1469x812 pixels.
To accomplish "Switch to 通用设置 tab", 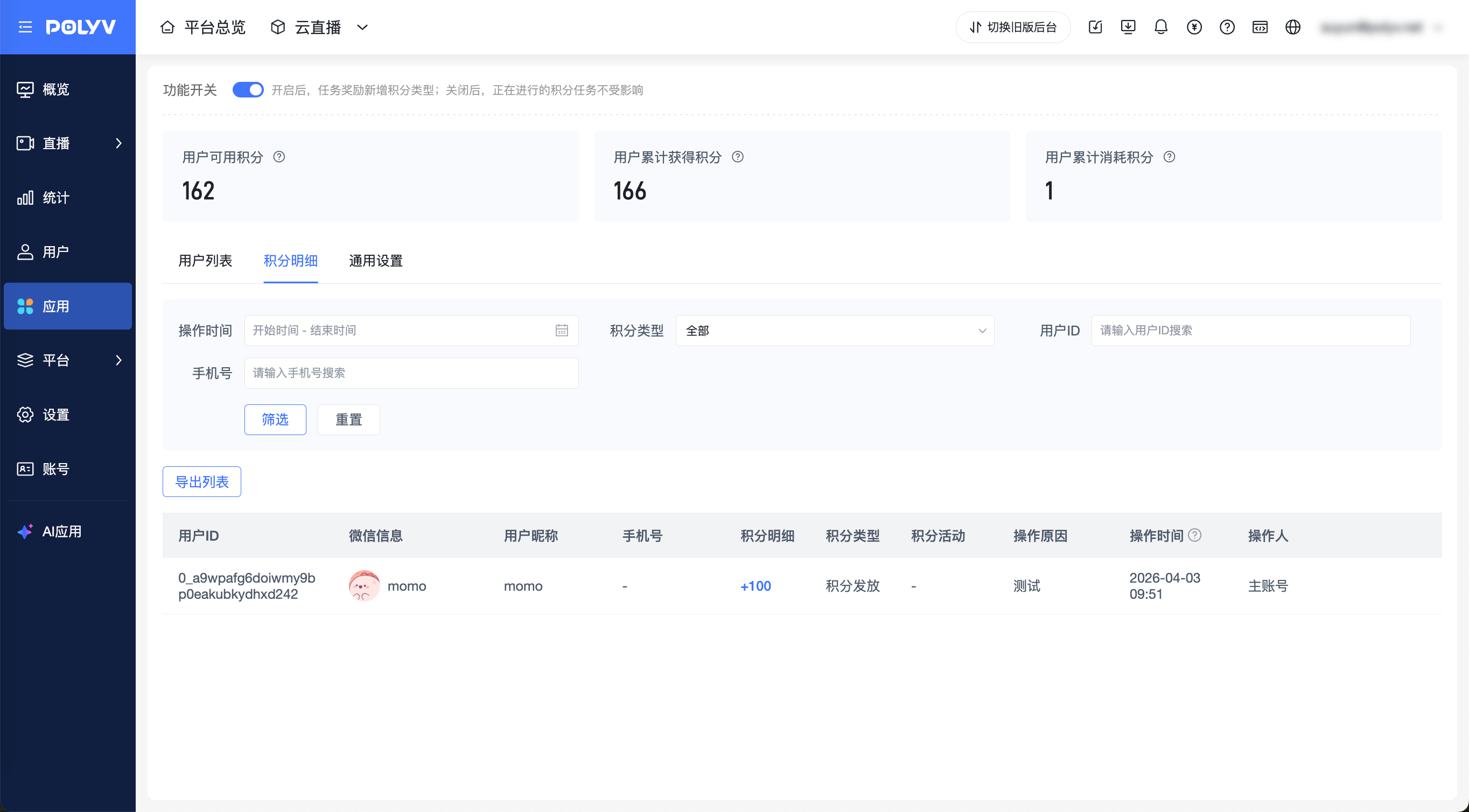I will click(376, 261).
